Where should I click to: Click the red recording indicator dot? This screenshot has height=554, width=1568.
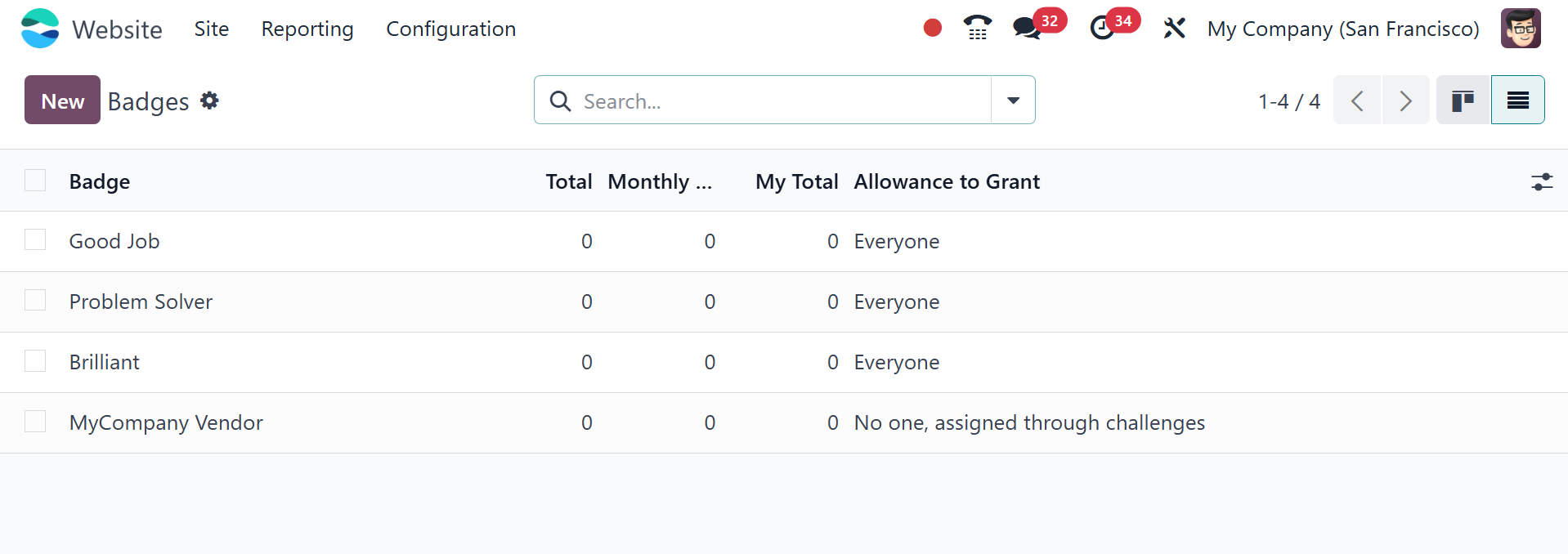932,29
